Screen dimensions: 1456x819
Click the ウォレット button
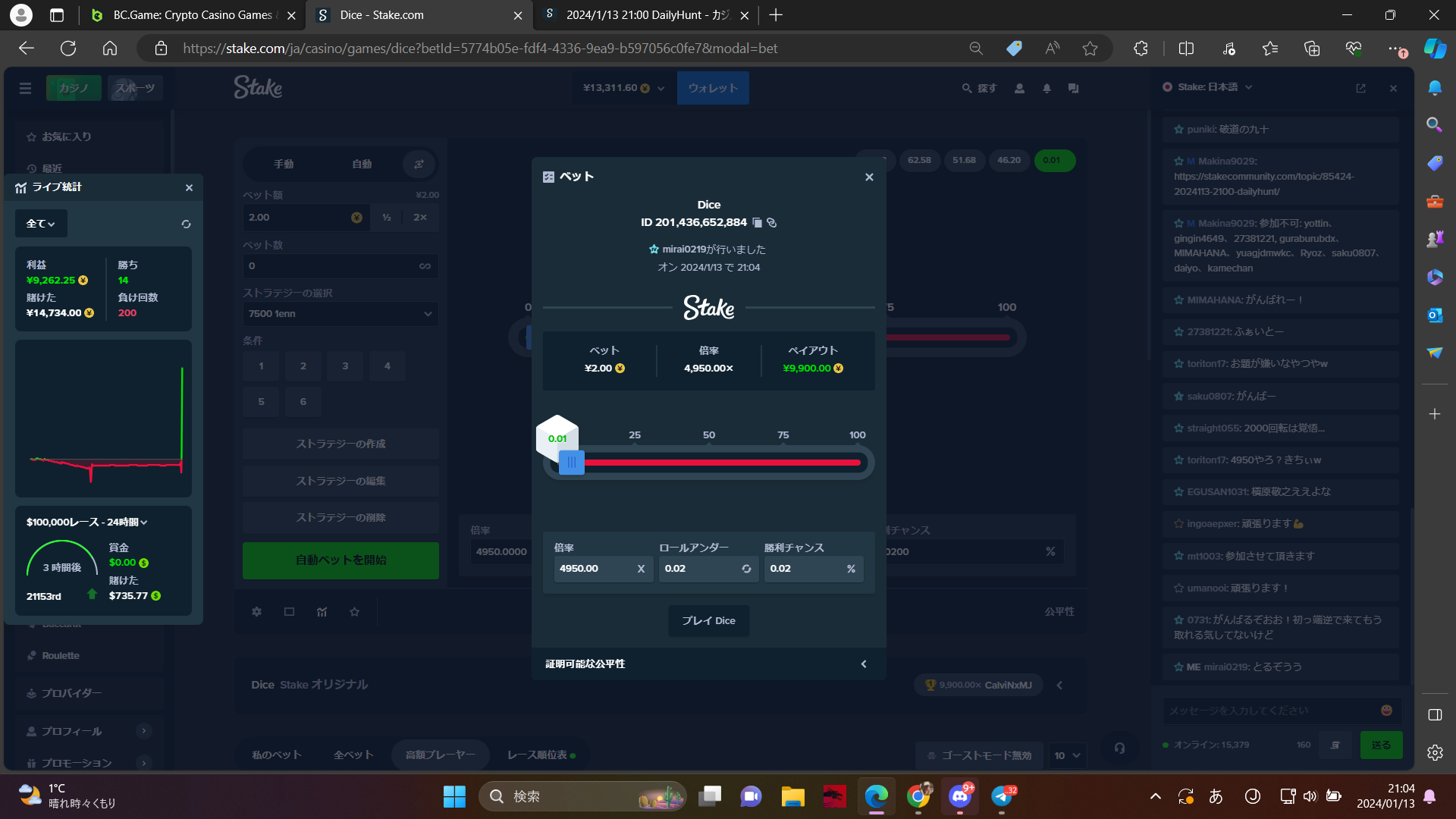pyautogui.click(x=713, y=88)
